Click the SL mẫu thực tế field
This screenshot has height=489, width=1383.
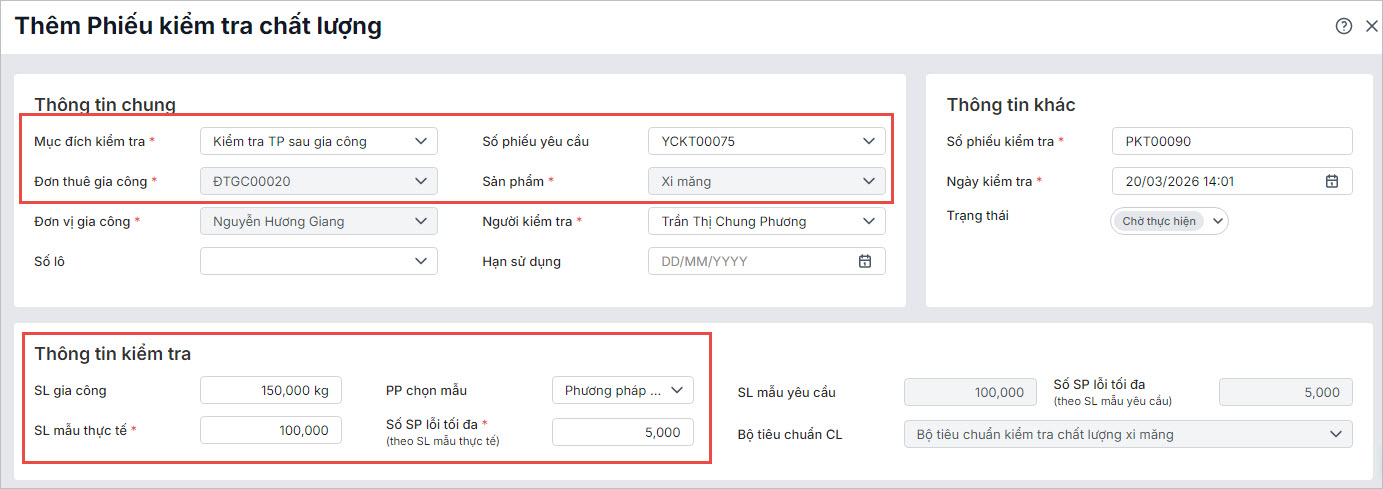[270, 430]
